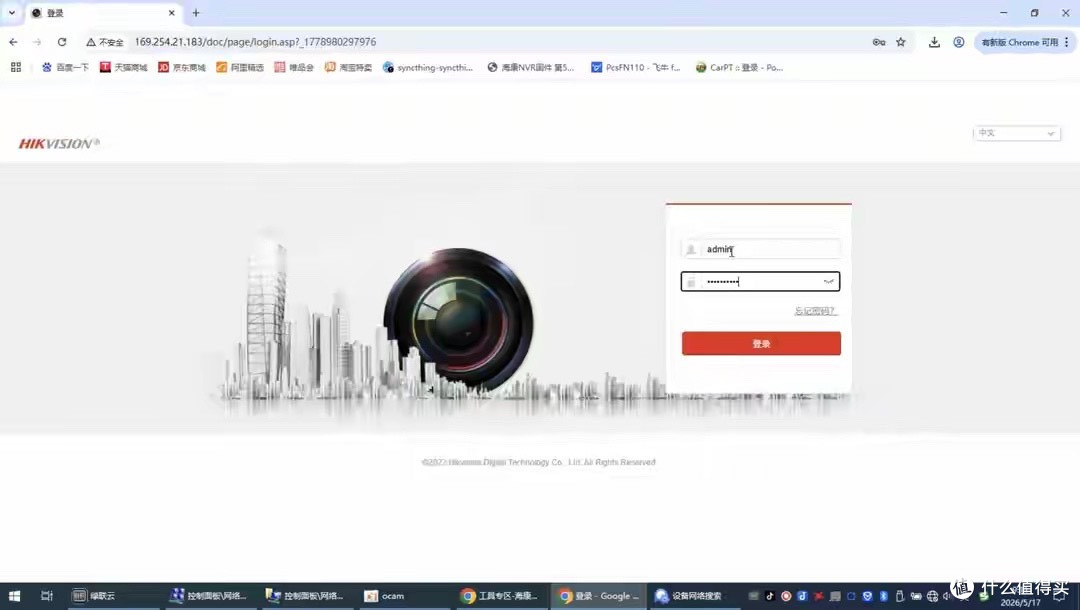Viewport: 1080px width, 610px height.
Task: Bookmark this page with star icon
Action: (x=901, y=42)
